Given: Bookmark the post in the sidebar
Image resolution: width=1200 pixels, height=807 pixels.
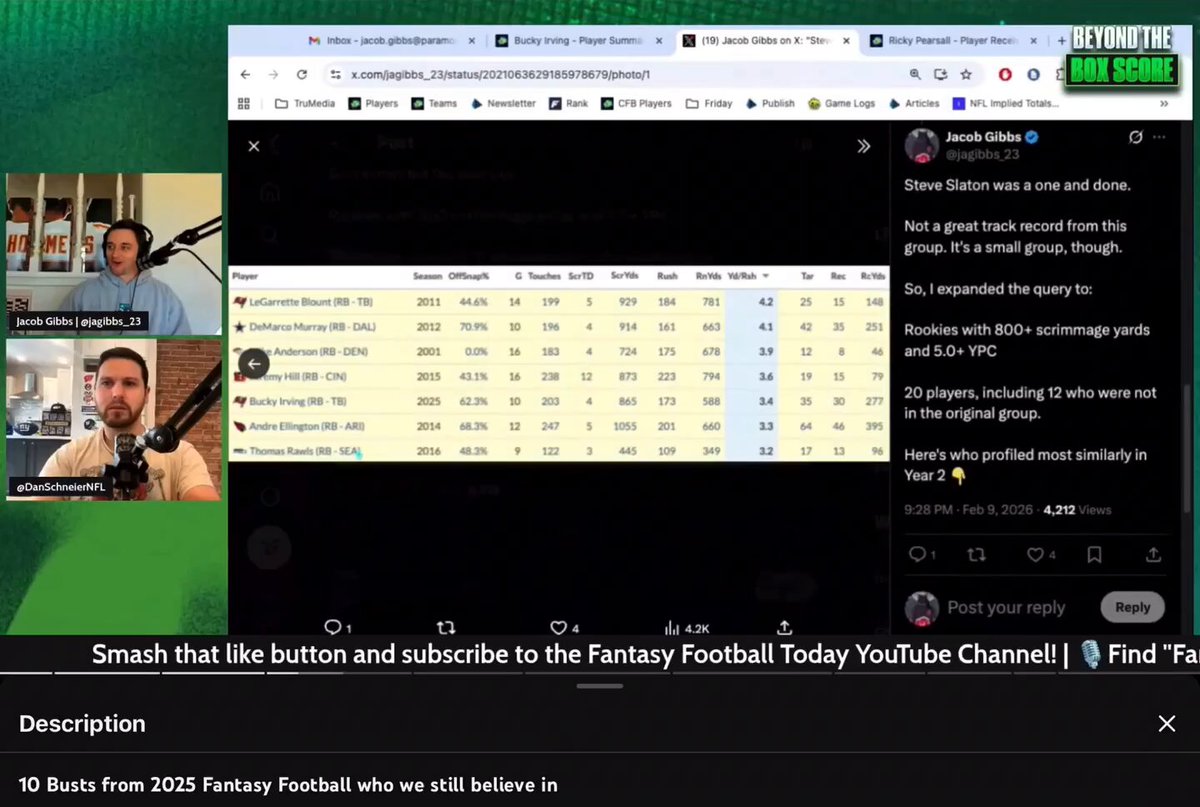Looking at the screenshot, I should [x=1094, y=554].
